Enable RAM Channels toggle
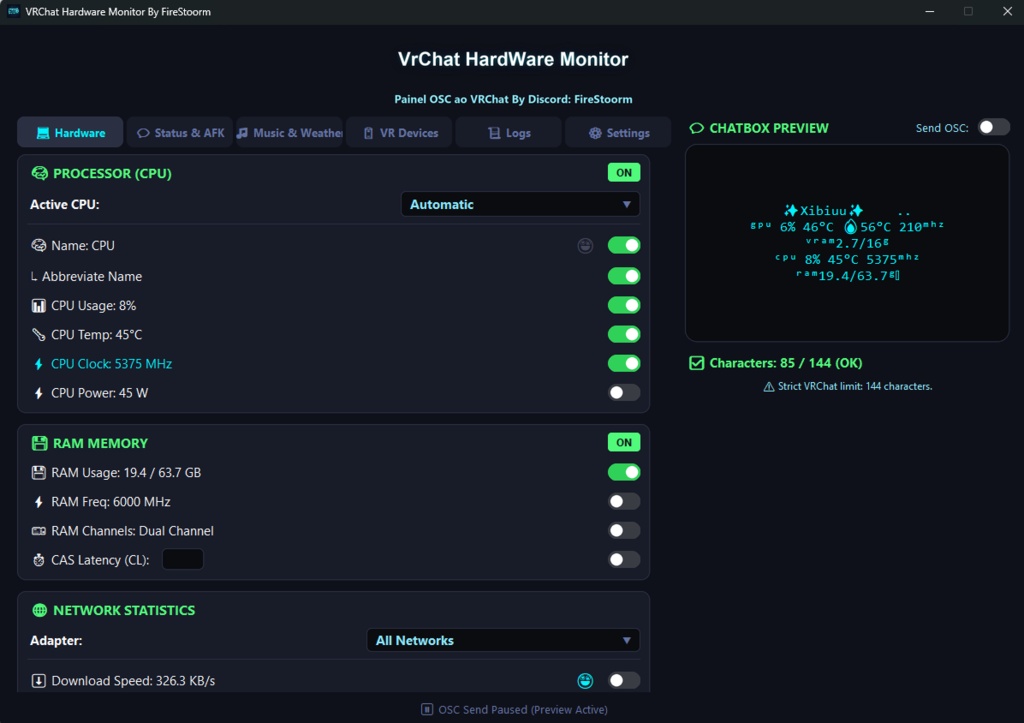Image resolution: width=1024 pixels, height=723 pixels. pos(624,530)
